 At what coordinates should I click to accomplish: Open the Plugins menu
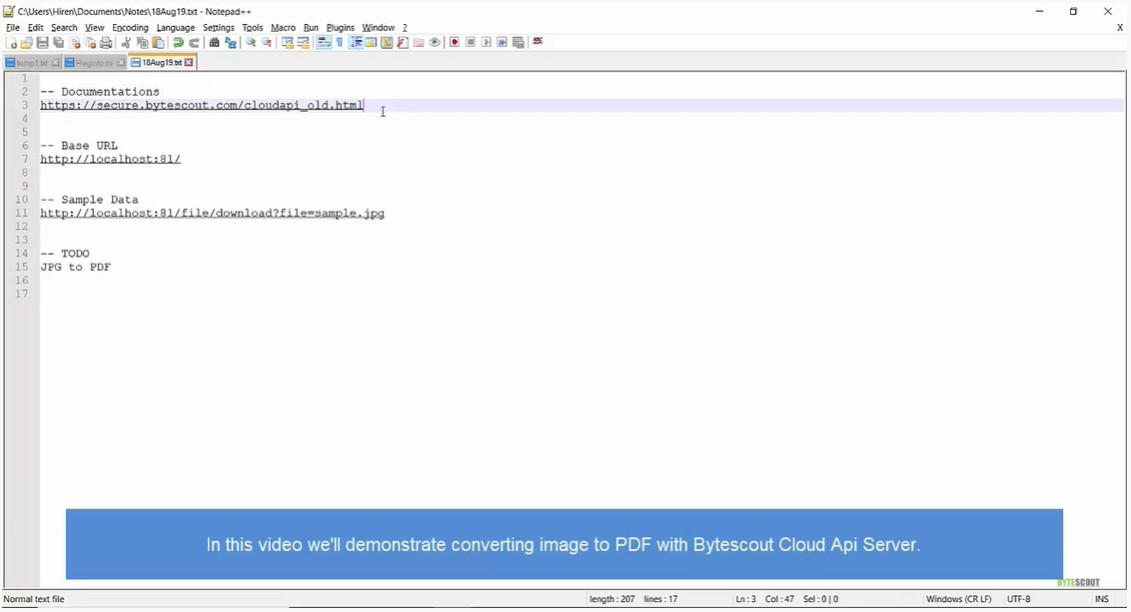pos(340,27)
